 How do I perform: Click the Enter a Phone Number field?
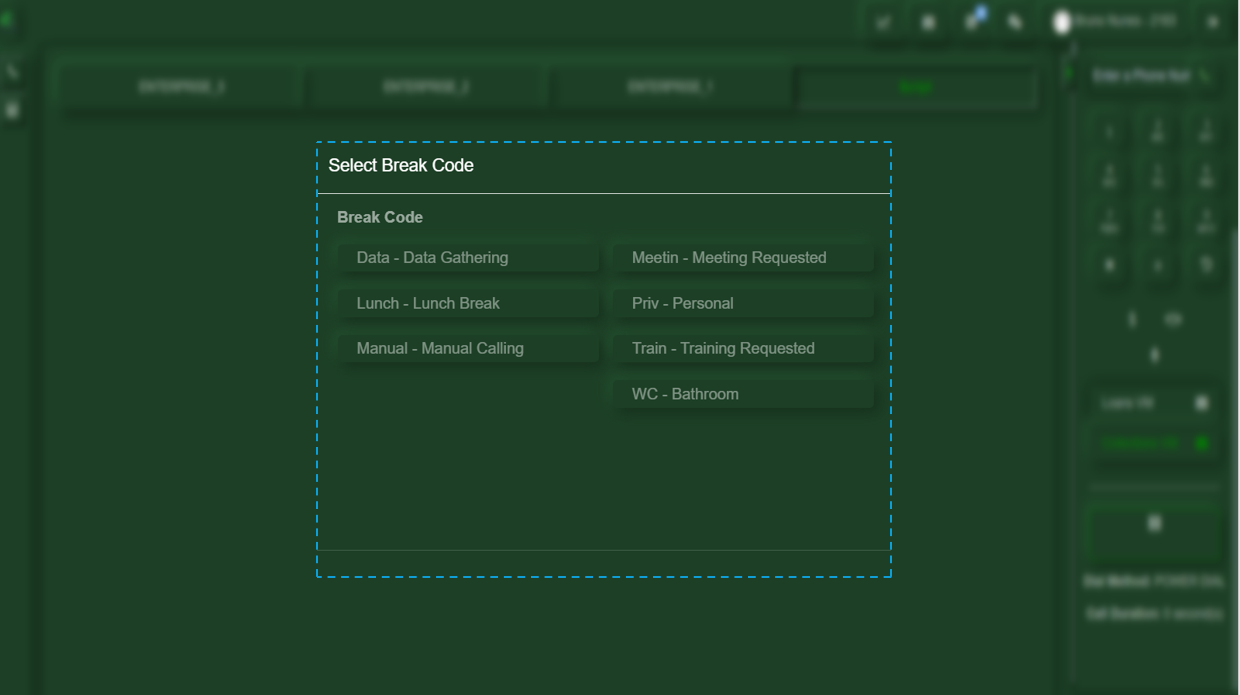(1140, 76)
